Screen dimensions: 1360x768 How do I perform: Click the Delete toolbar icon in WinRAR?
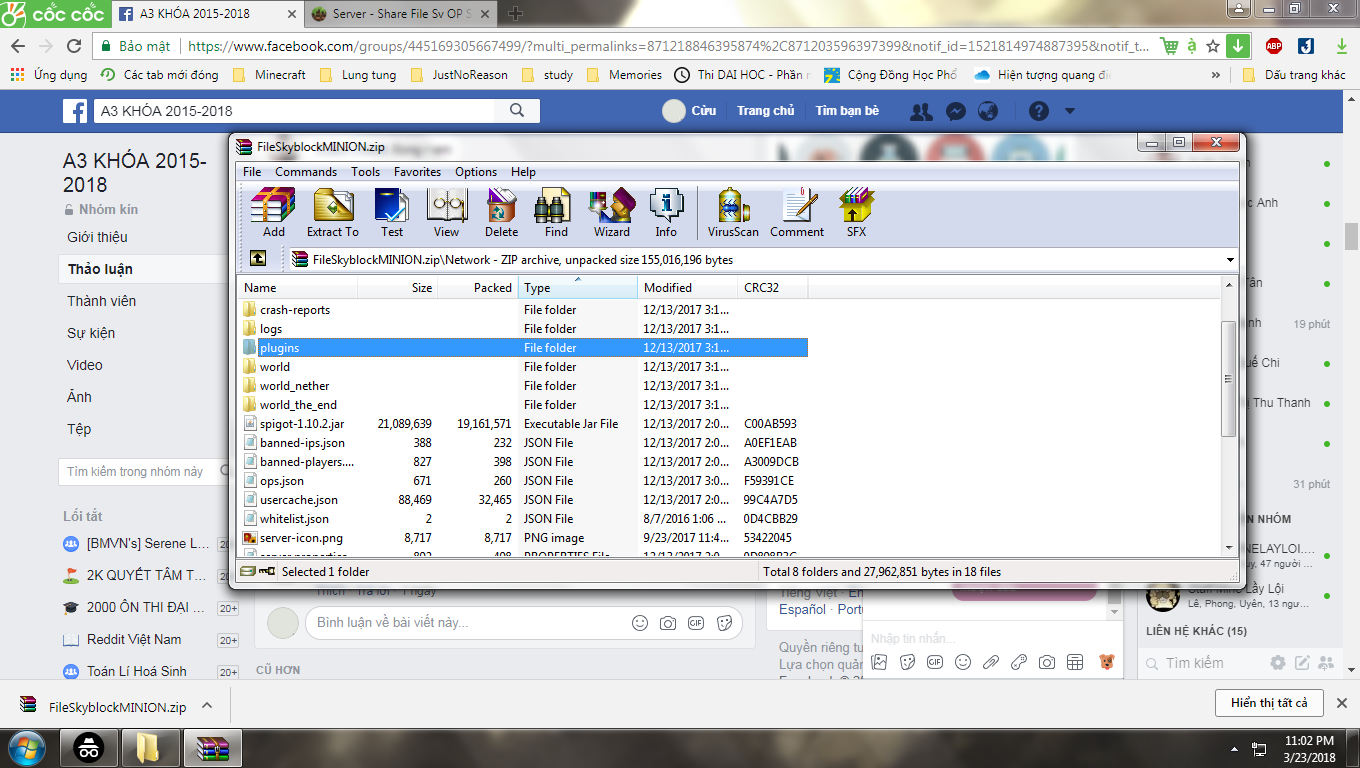click(501, 213)
